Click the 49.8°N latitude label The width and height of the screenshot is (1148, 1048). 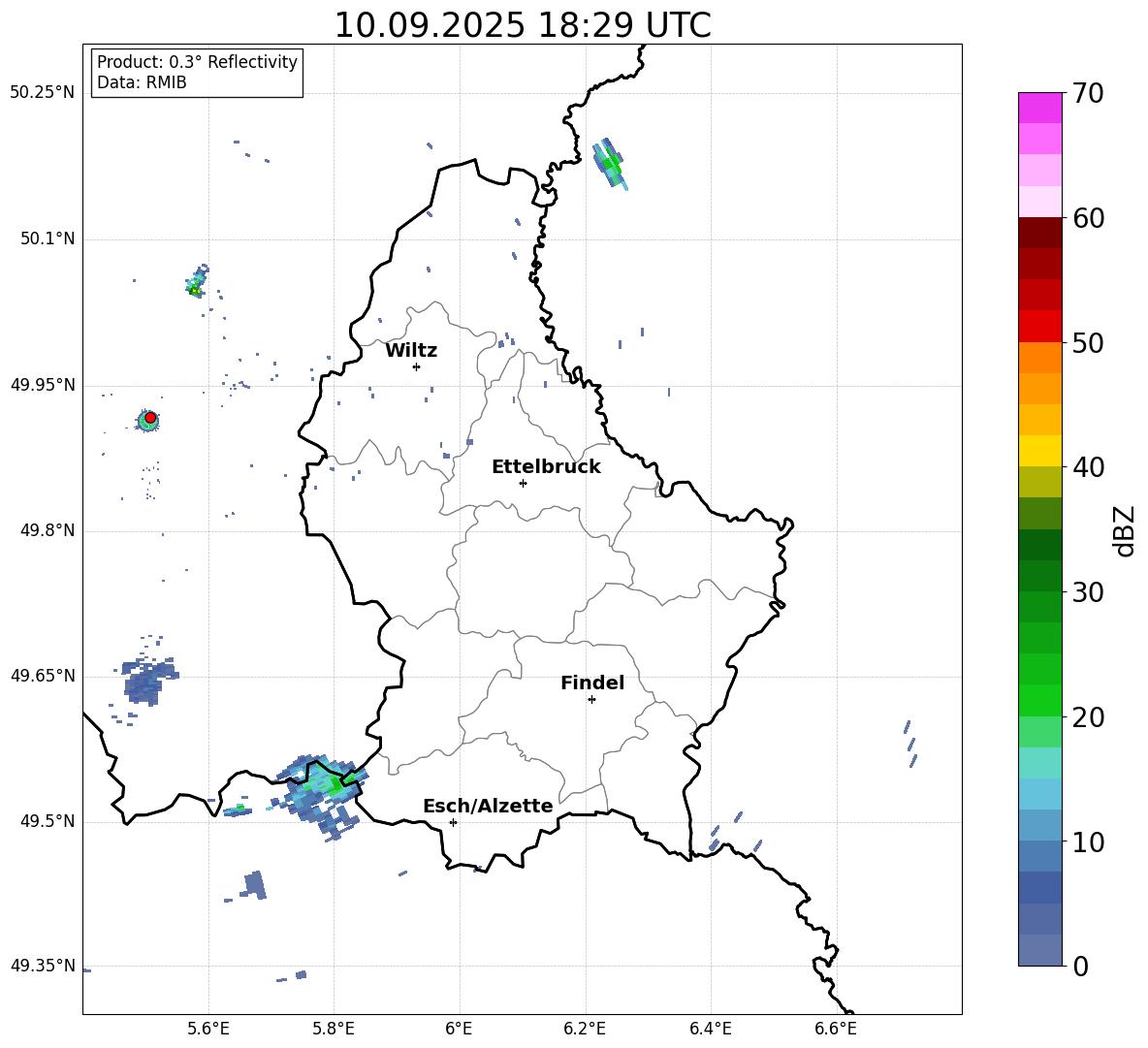click(47, 530)
